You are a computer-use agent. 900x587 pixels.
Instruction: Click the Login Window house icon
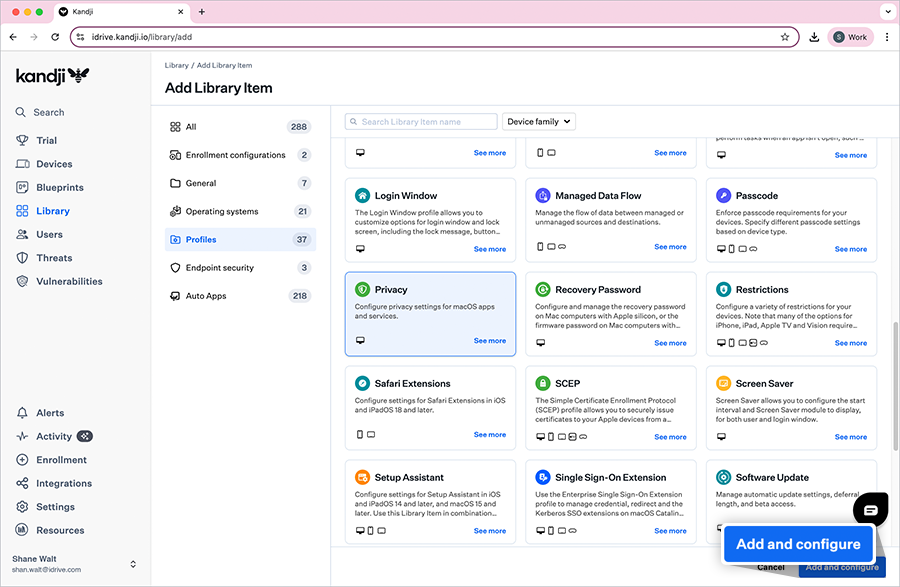[363, 196]
